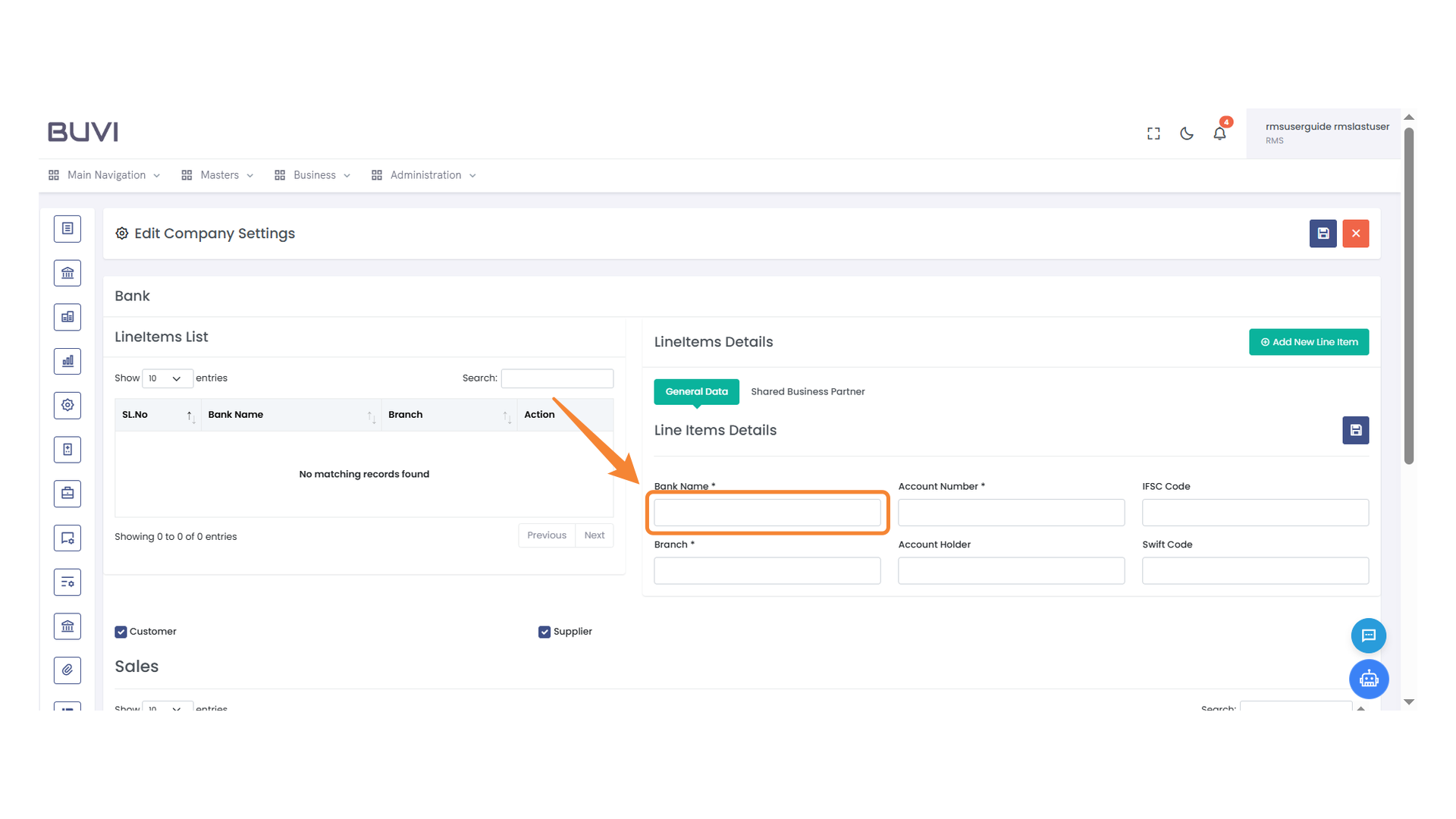The width and height of the screenshot is (1456, 819).
Task: Click the Add New Line Item button
Action: 1308,342
